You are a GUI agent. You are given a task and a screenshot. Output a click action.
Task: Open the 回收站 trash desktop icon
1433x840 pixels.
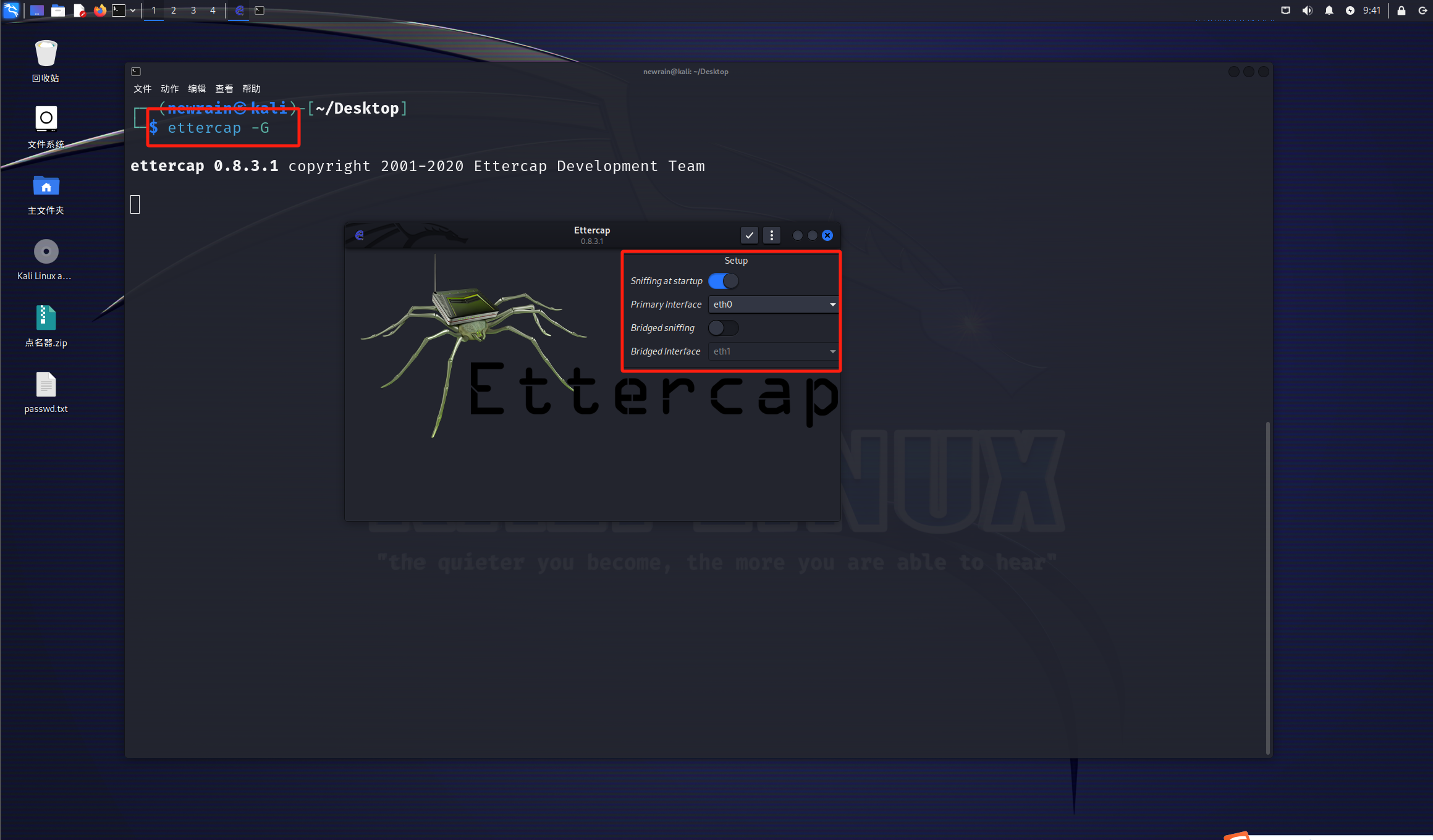click(46, 61)
